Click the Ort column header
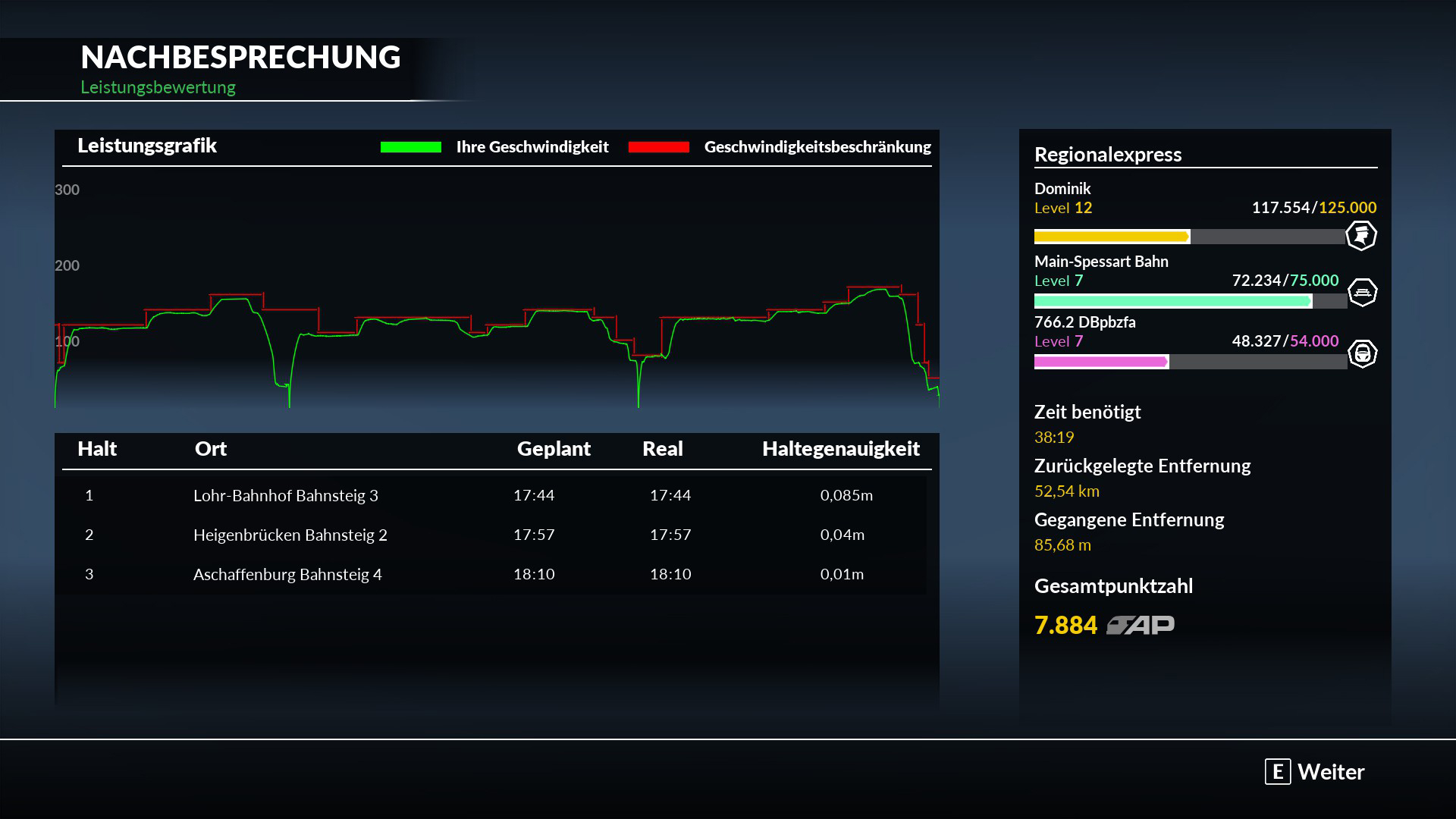Viewport: 1456px width, 819px height. coord(211,449)
